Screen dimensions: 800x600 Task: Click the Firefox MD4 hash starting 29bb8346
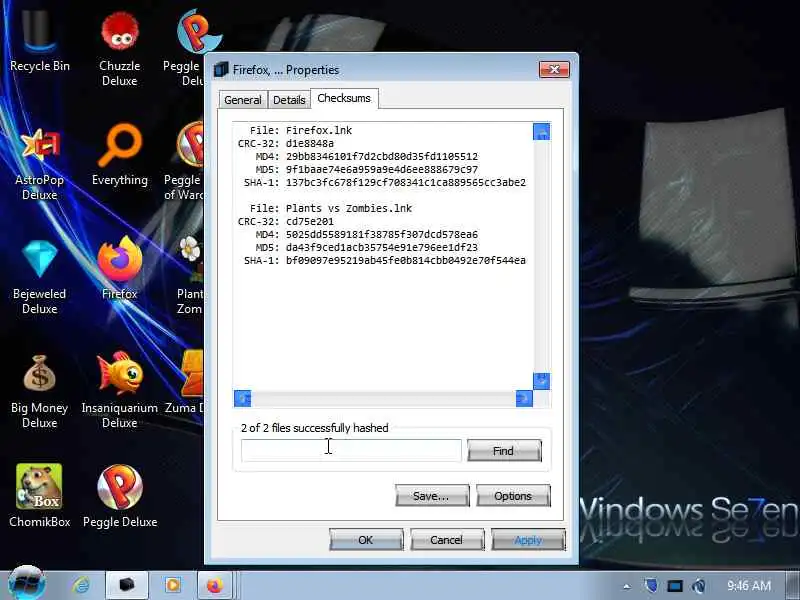(x=382, y=156)
